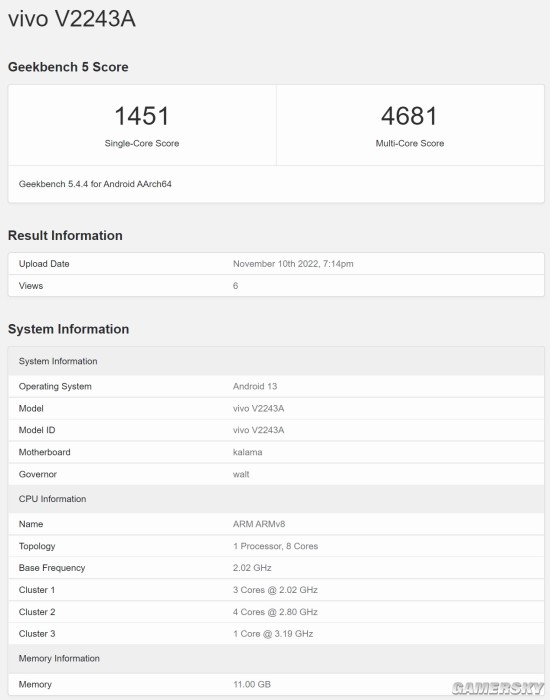
Task: Select the Android 13 operating system value
Action: click(255, 386)
